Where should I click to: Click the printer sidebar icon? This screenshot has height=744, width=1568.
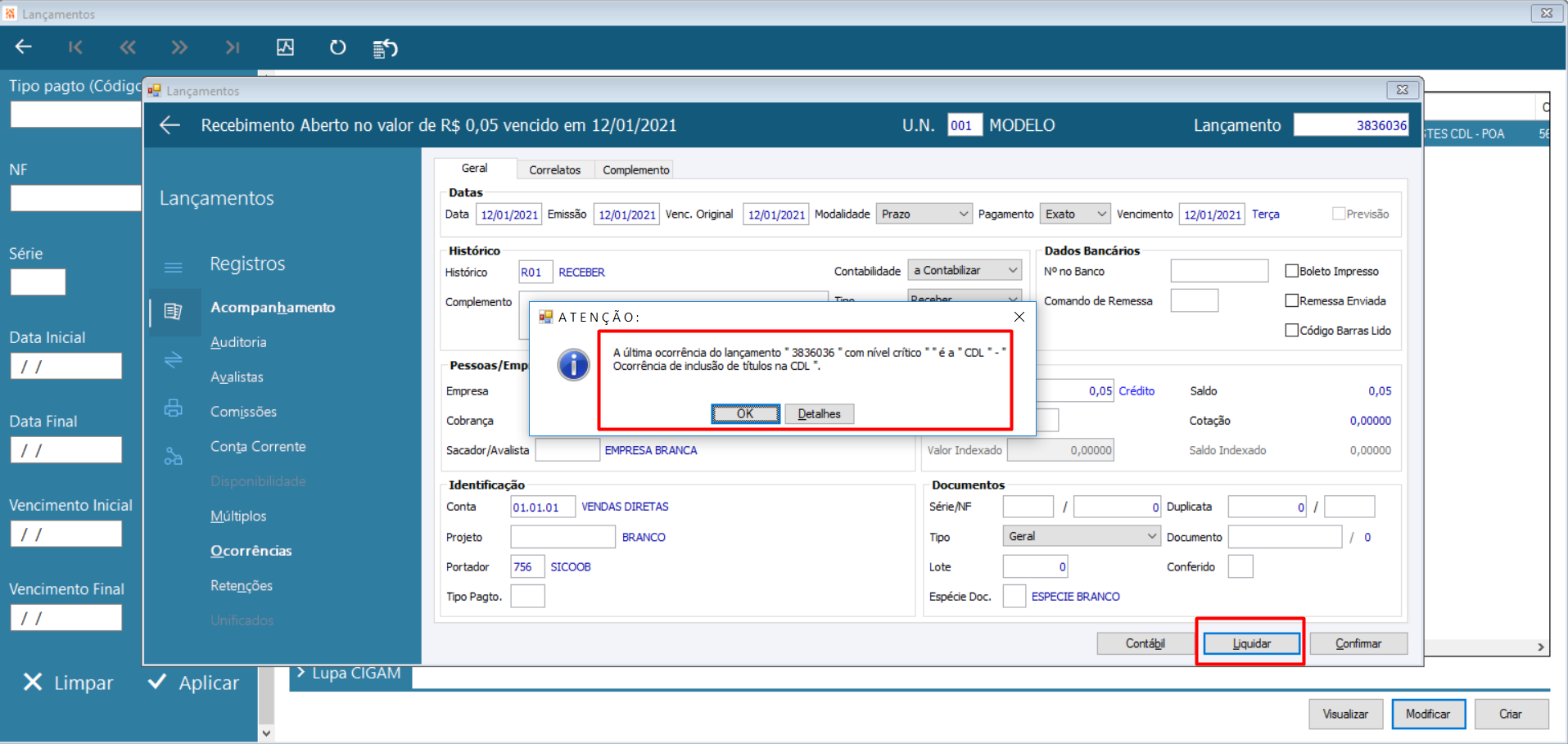tap(174, 408)
